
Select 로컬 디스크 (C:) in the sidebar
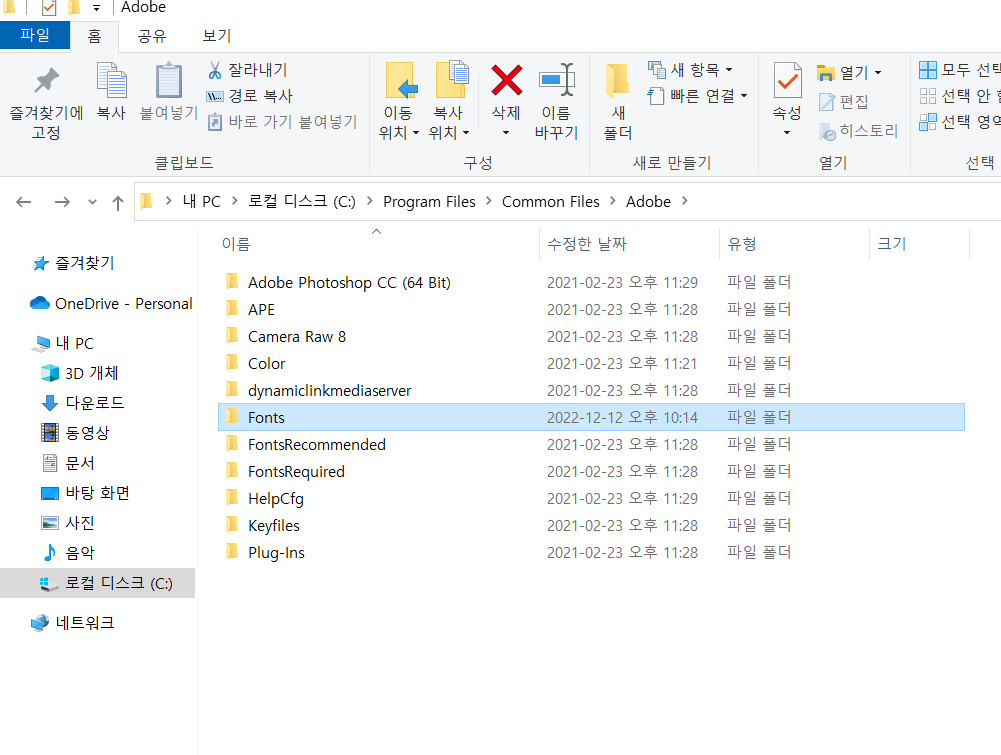(x=98, y=583)
